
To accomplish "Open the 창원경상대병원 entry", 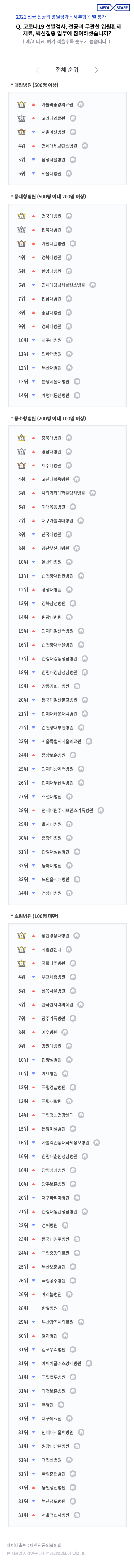I will [x=55, y=936].
